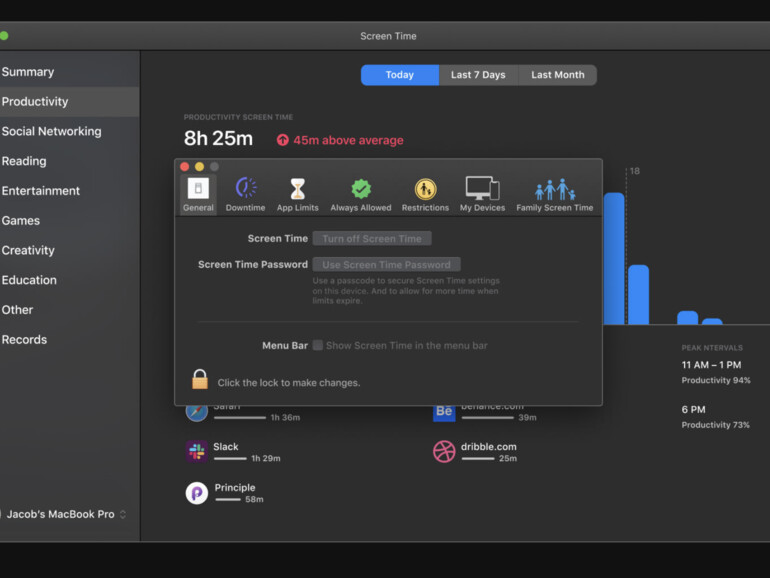Select Games in the sidebar
The width and height of the screenshot is (770, 578).
click(69, 221)
